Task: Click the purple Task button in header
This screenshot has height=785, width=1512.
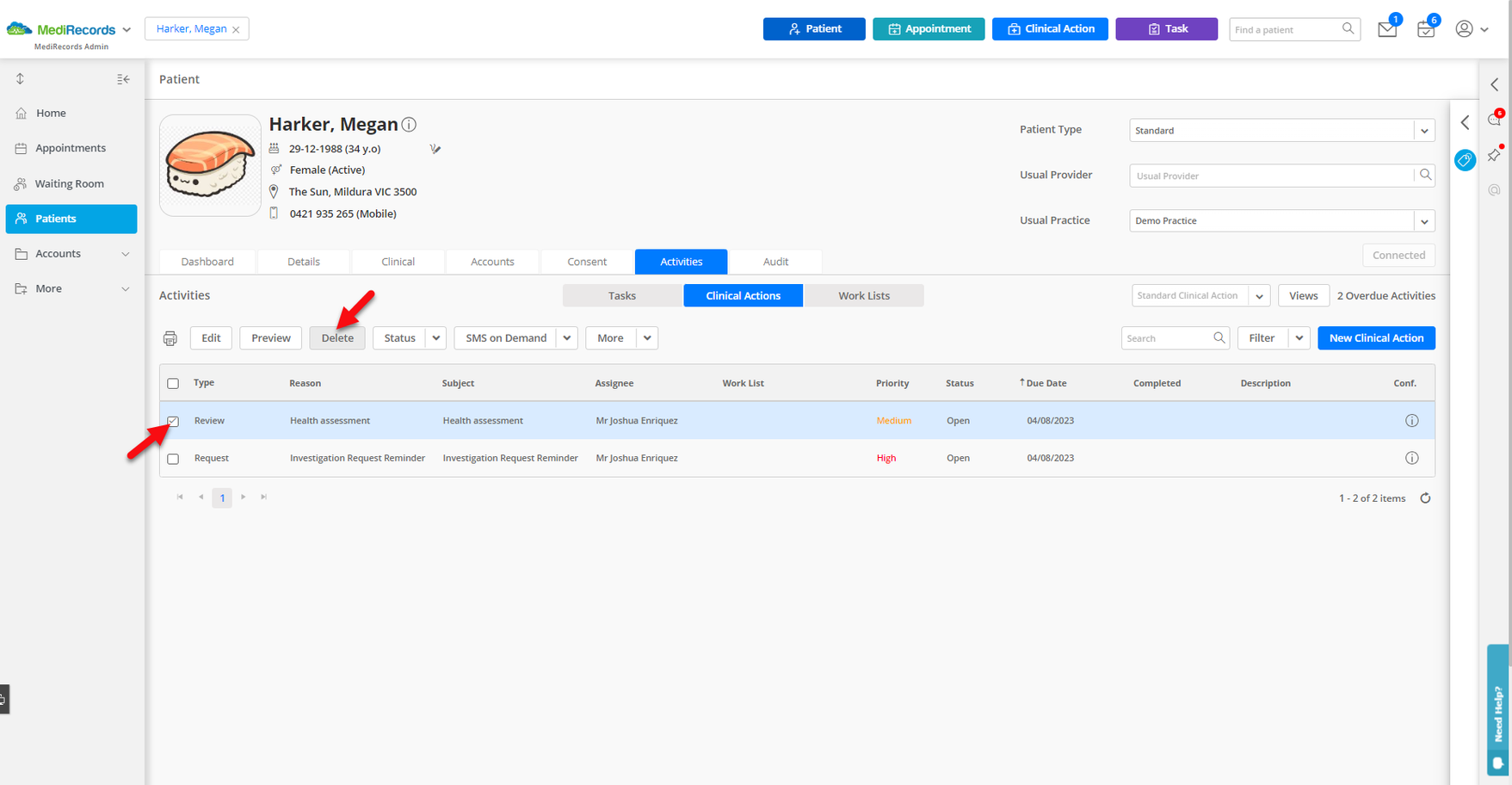Action: [1167, 28]
